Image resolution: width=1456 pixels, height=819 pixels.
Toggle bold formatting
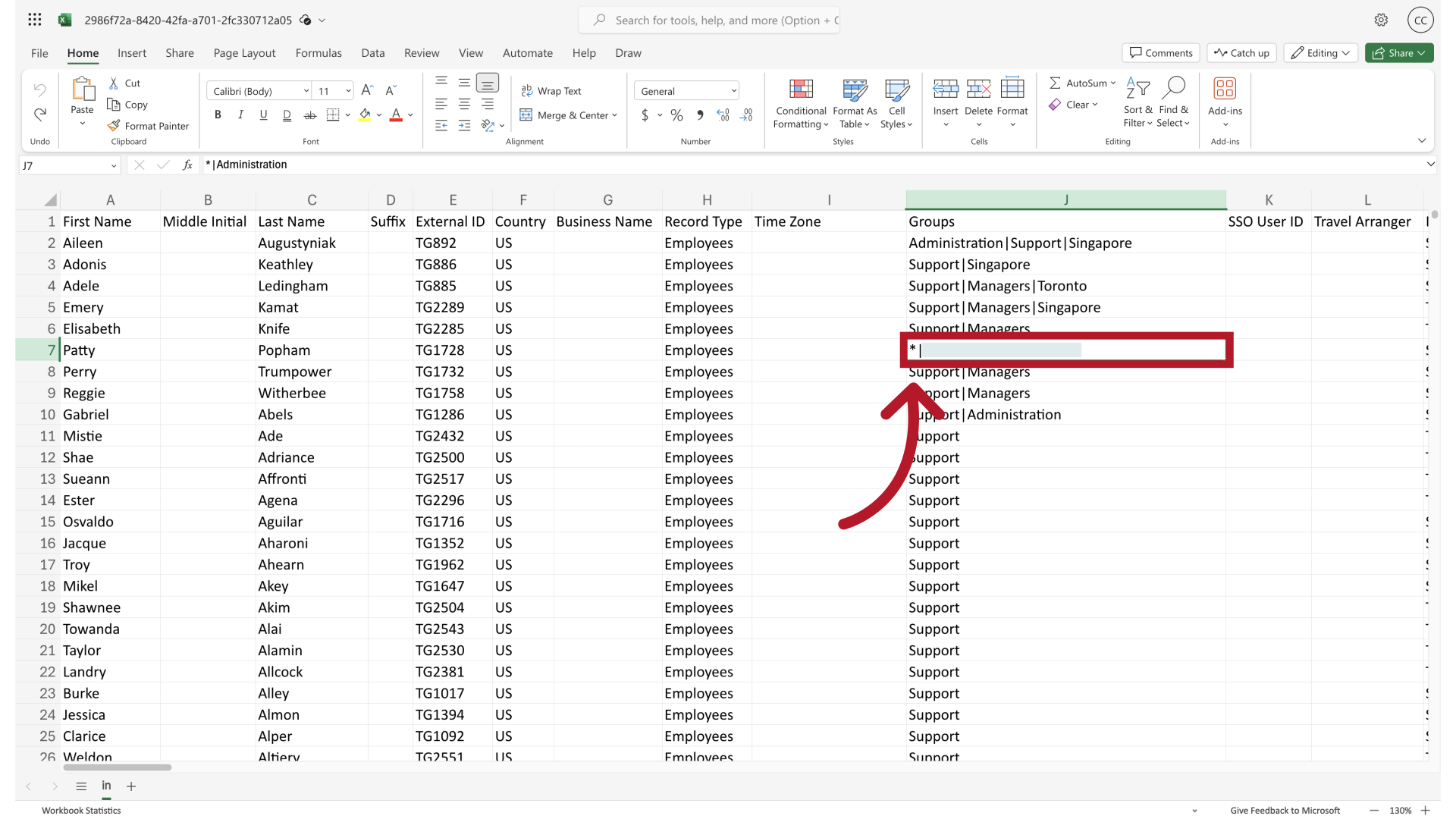pyautogui.click(x=218, y=115)
